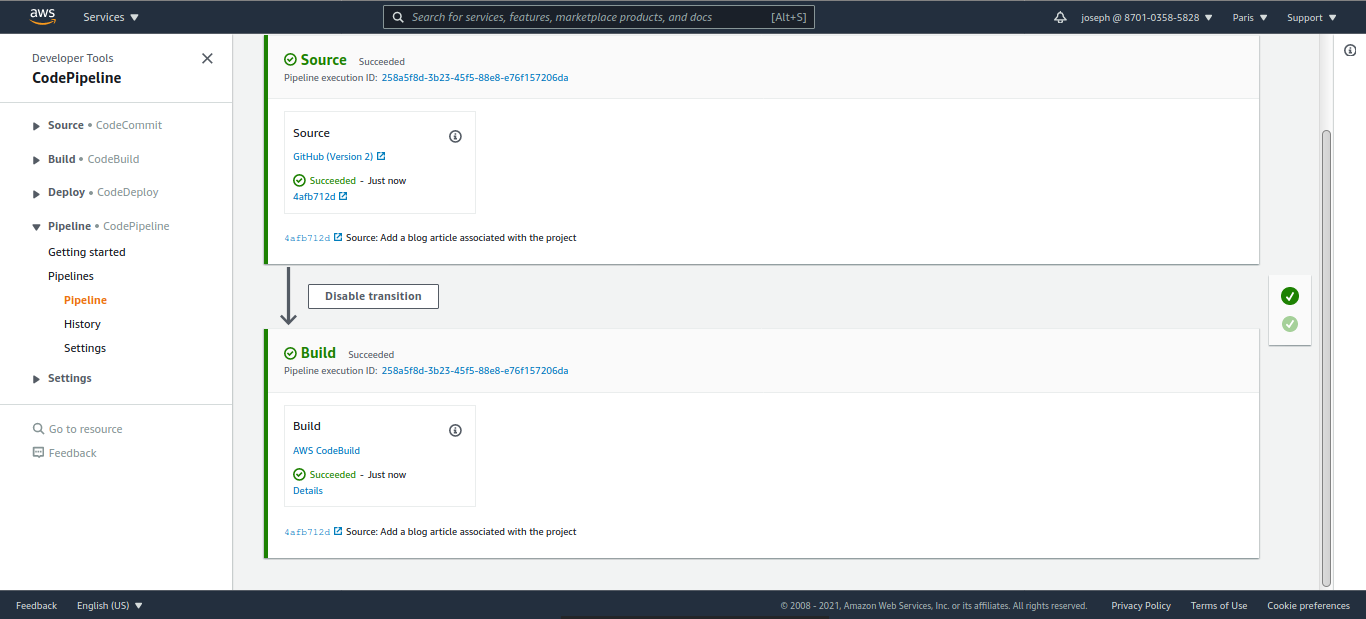Click the AWS logo icon
The height and width of the screenshot is (619, 1366).
(x=42, y=16)
